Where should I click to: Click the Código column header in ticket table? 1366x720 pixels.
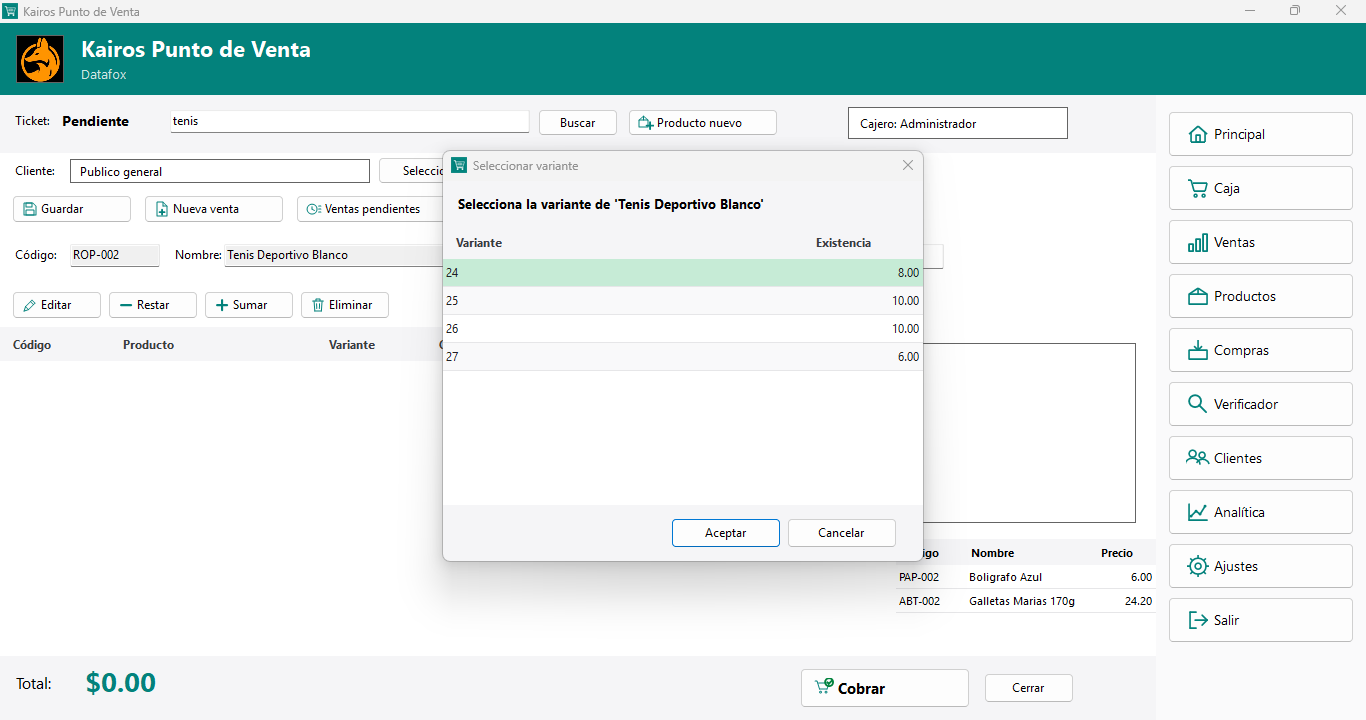click(32, 345)
